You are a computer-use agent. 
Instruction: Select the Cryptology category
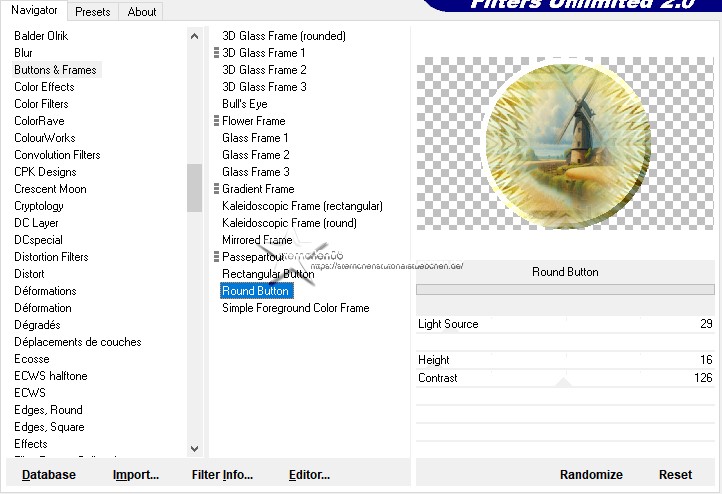tap(39, 206)
